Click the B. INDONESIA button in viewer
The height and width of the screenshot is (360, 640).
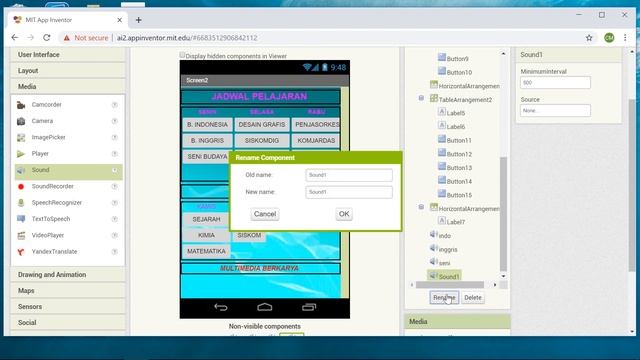(x=207, y=124)
